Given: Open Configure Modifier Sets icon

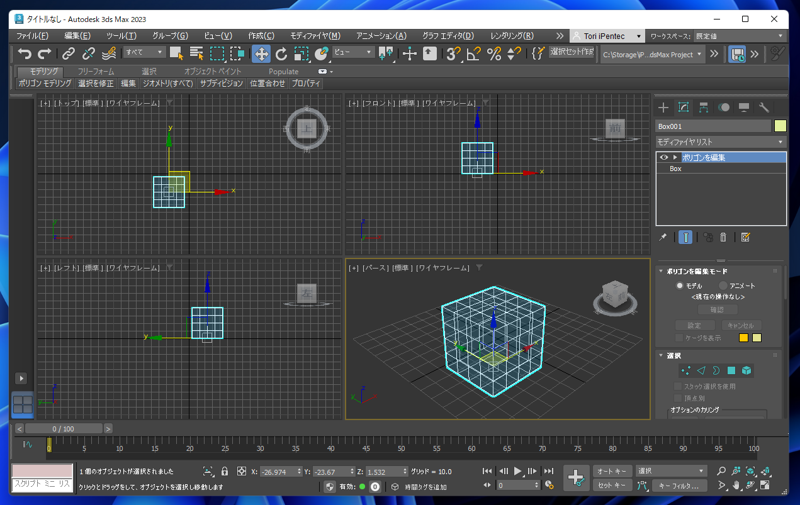Looking at the screenshot, I should click(745, 237).
